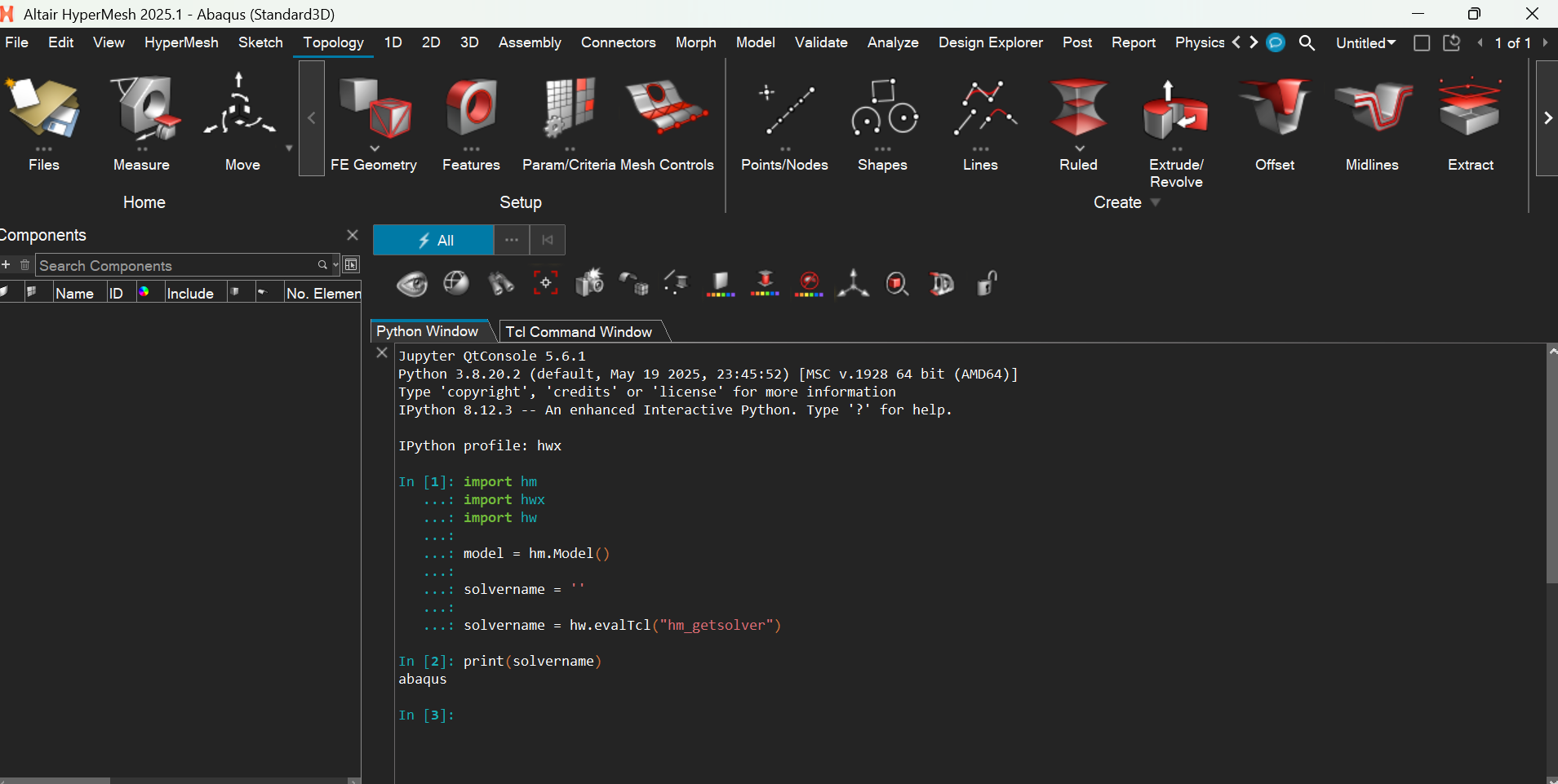Click the search magnifier in menu bar

coord(1307,42)
